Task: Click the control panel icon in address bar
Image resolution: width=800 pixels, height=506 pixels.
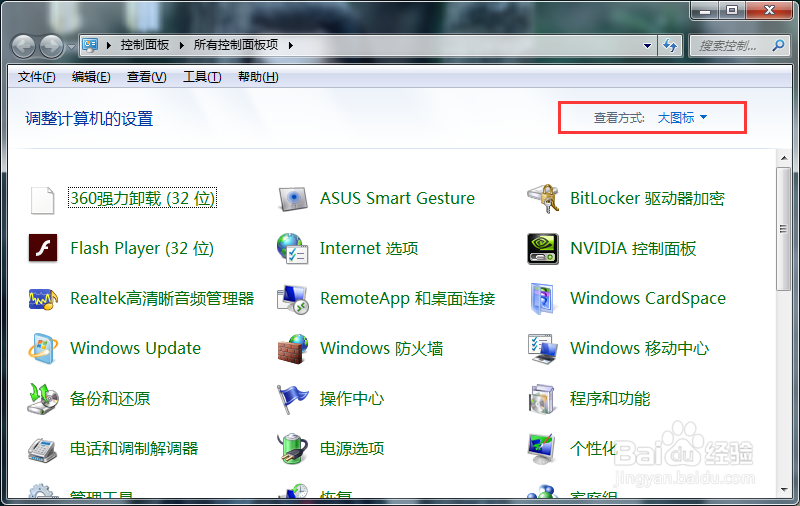Action: pyautogui.click(x=90, y=45)
